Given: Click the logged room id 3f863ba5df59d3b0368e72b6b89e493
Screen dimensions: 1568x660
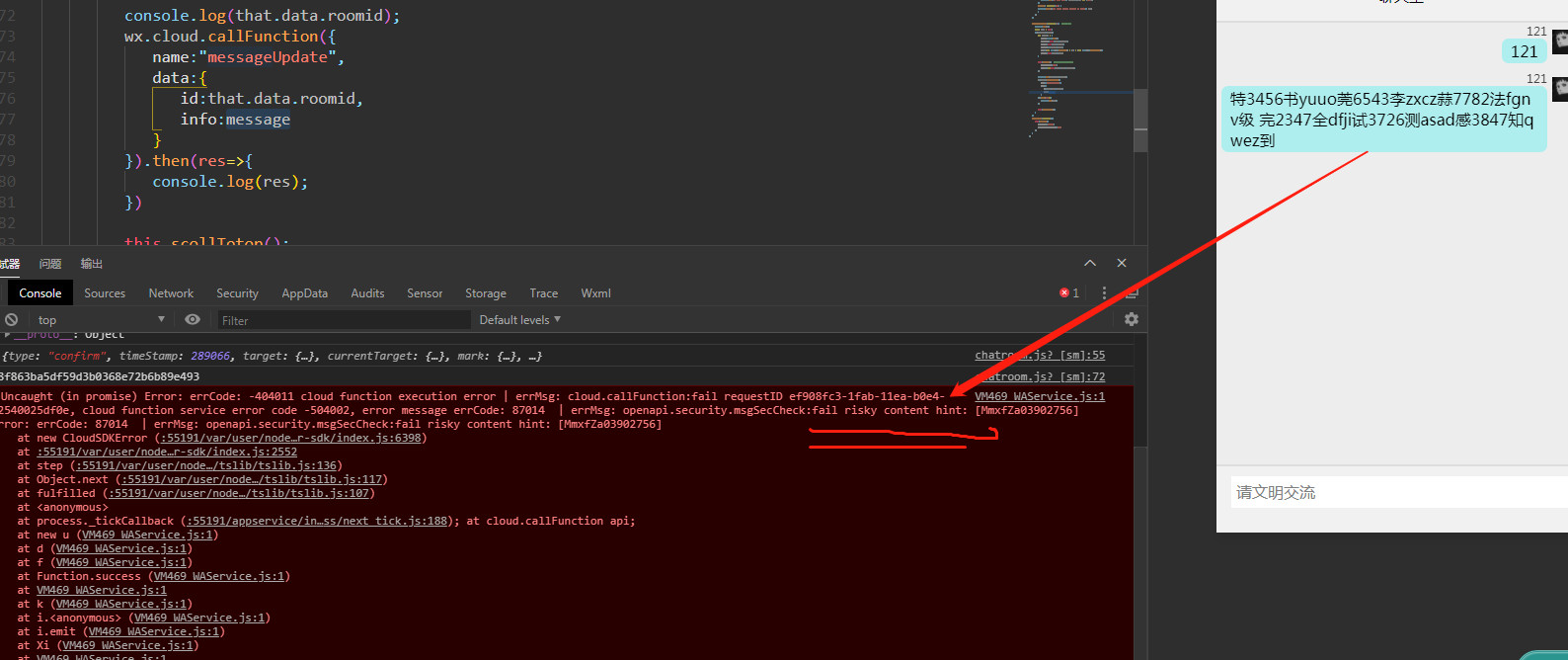Looking at the screenshot, I should pos(100,376).
